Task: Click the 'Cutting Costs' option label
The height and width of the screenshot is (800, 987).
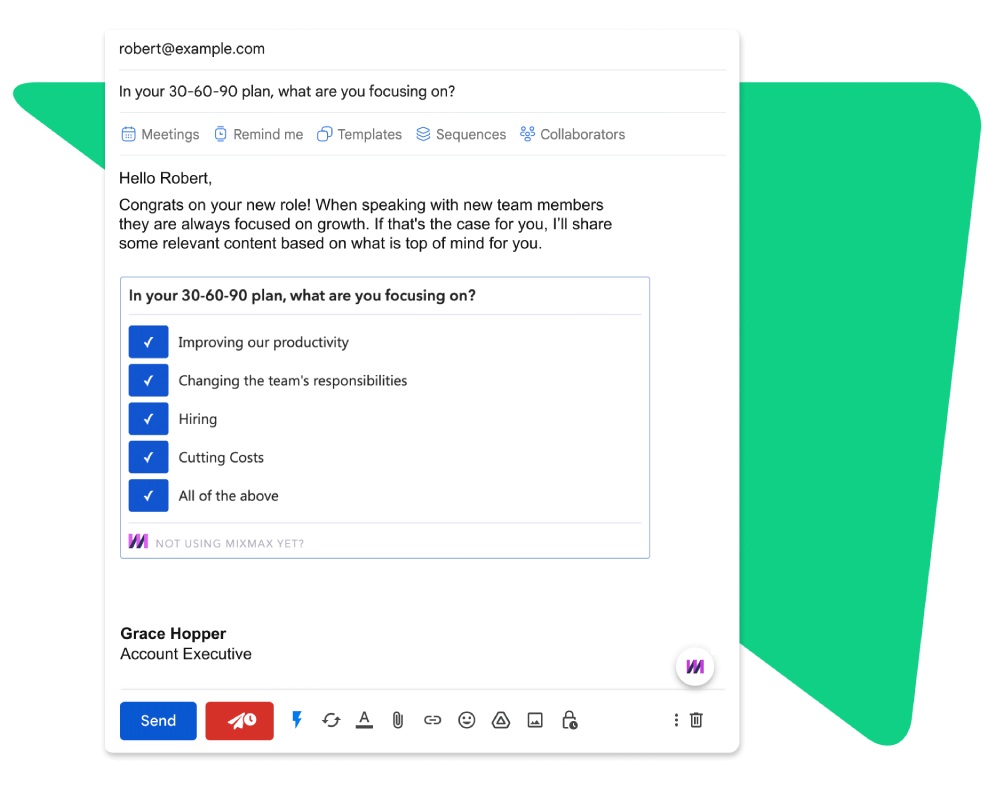Action: (221, 458)
